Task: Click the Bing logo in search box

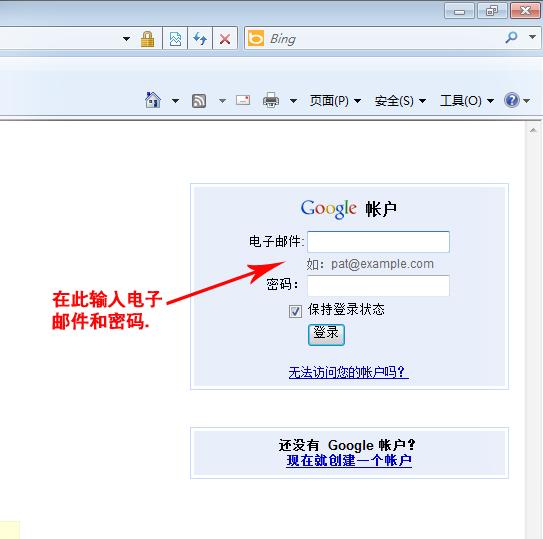Action: coord(256,38)
